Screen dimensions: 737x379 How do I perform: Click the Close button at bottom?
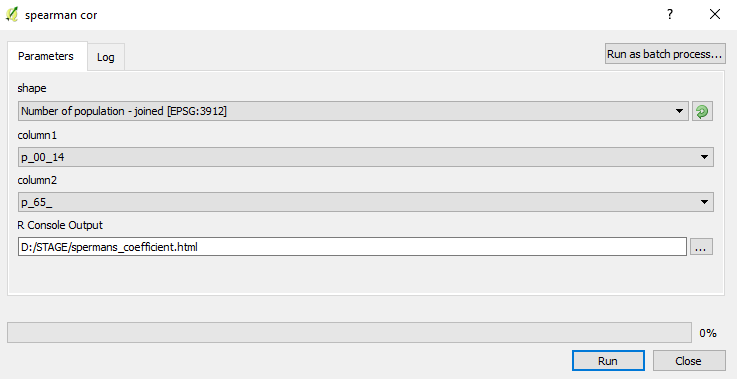point(689,361)
